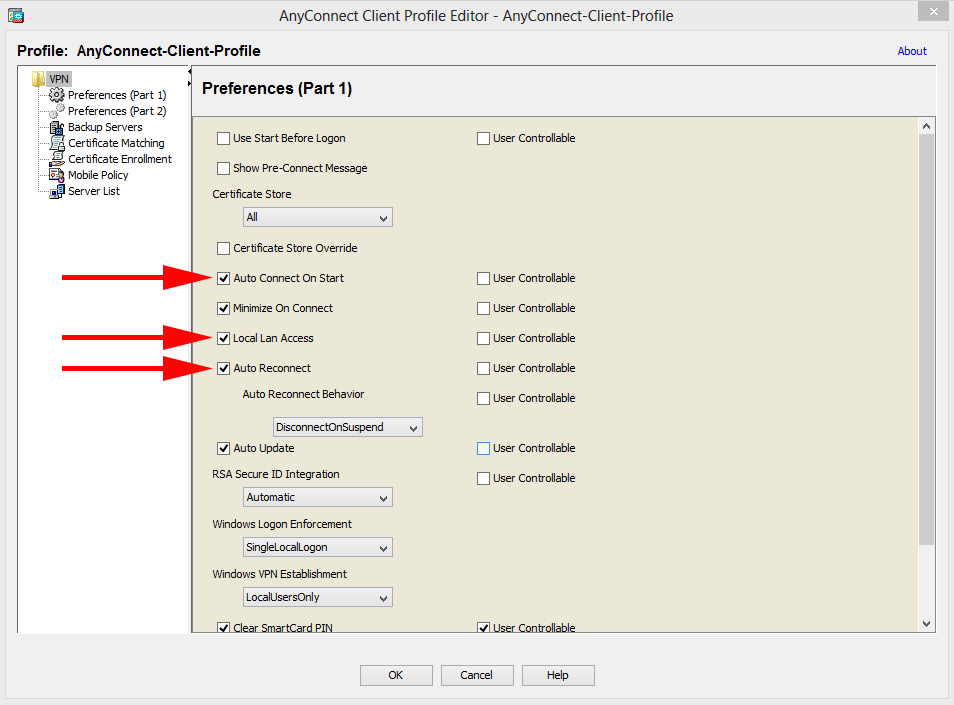Click the Preferences (Part 1) gear icon
Image resolution: width=954 pixels, height=705 pixels.
click(57, 95)
